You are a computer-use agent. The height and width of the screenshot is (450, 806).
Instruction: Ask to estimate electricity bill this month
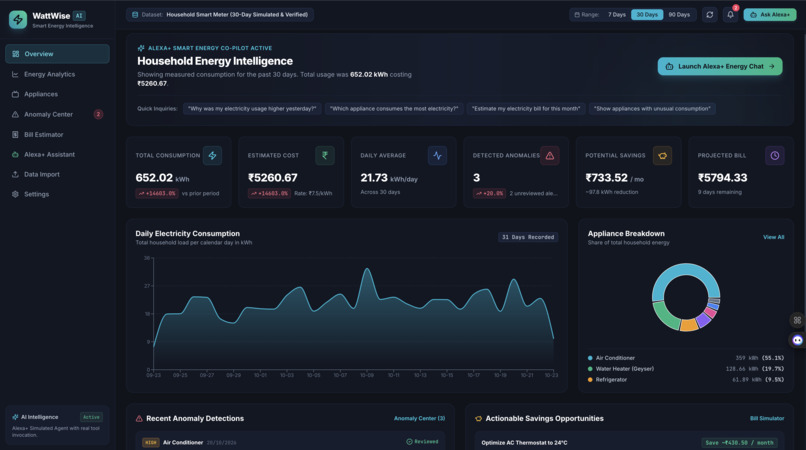[526, 109]
